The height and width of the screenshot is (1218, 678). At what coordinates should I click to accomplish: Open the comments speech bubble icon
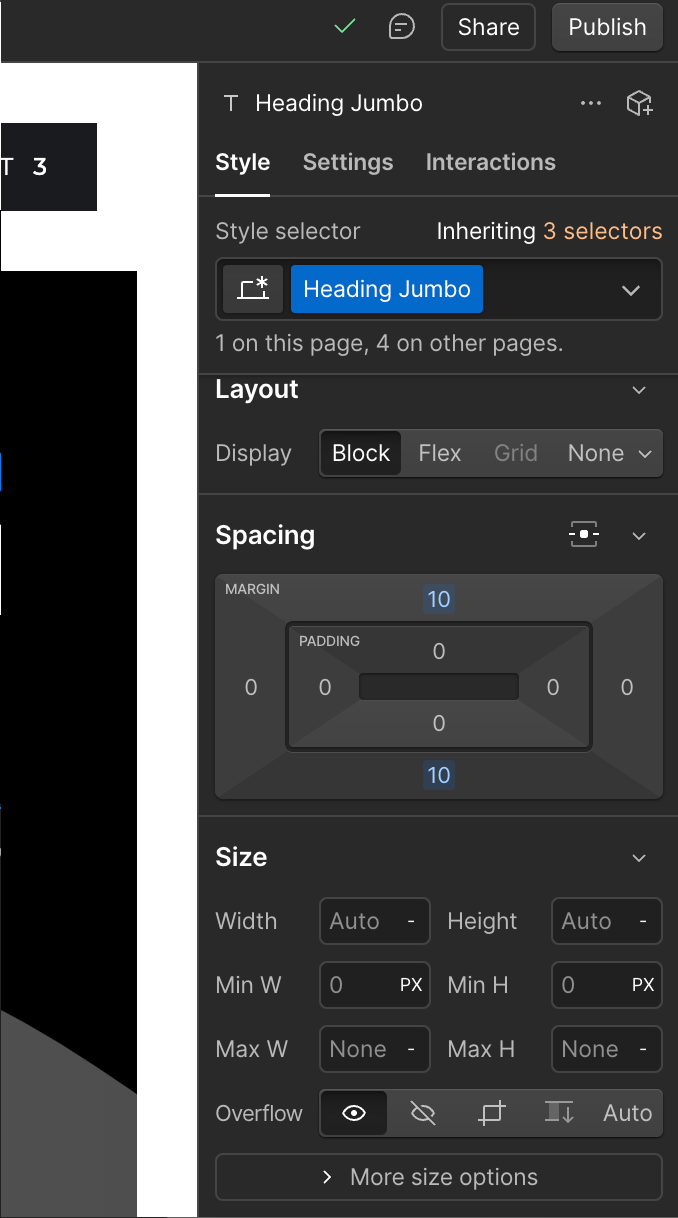pos(401,27)
